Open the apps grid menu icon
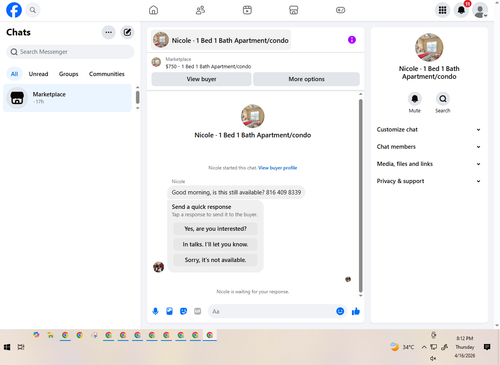 click(442, 10)
